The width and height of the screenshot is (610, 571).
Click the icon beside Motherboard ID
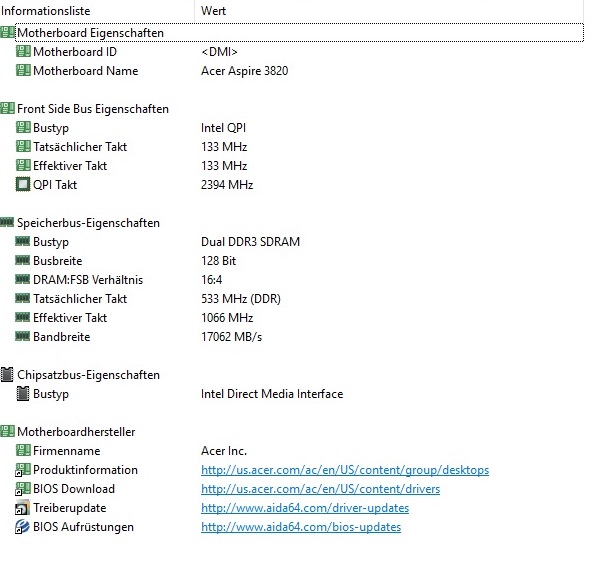pyautogui.click(x=23, y=51)
